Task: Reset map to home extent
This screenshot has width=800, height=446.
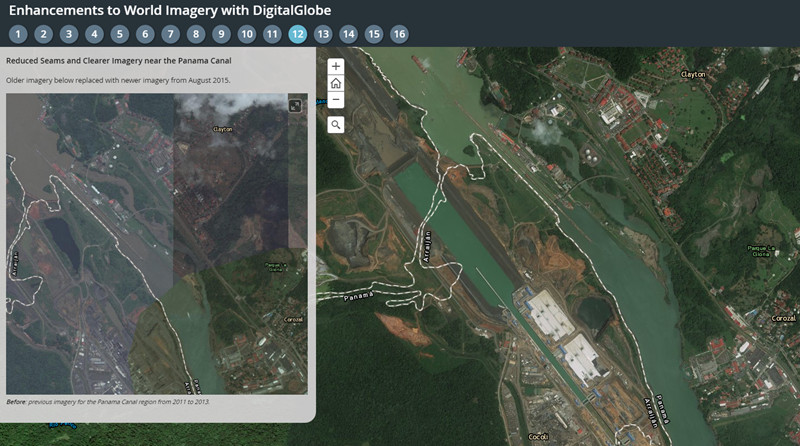Action: click(335, 83)
